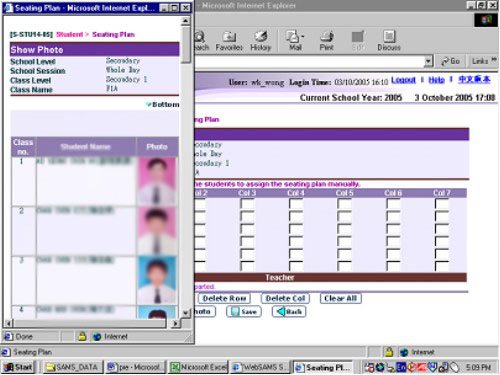500x375 pixels.
Task: Click the language indicator in system tray
Action: [401, 367]
